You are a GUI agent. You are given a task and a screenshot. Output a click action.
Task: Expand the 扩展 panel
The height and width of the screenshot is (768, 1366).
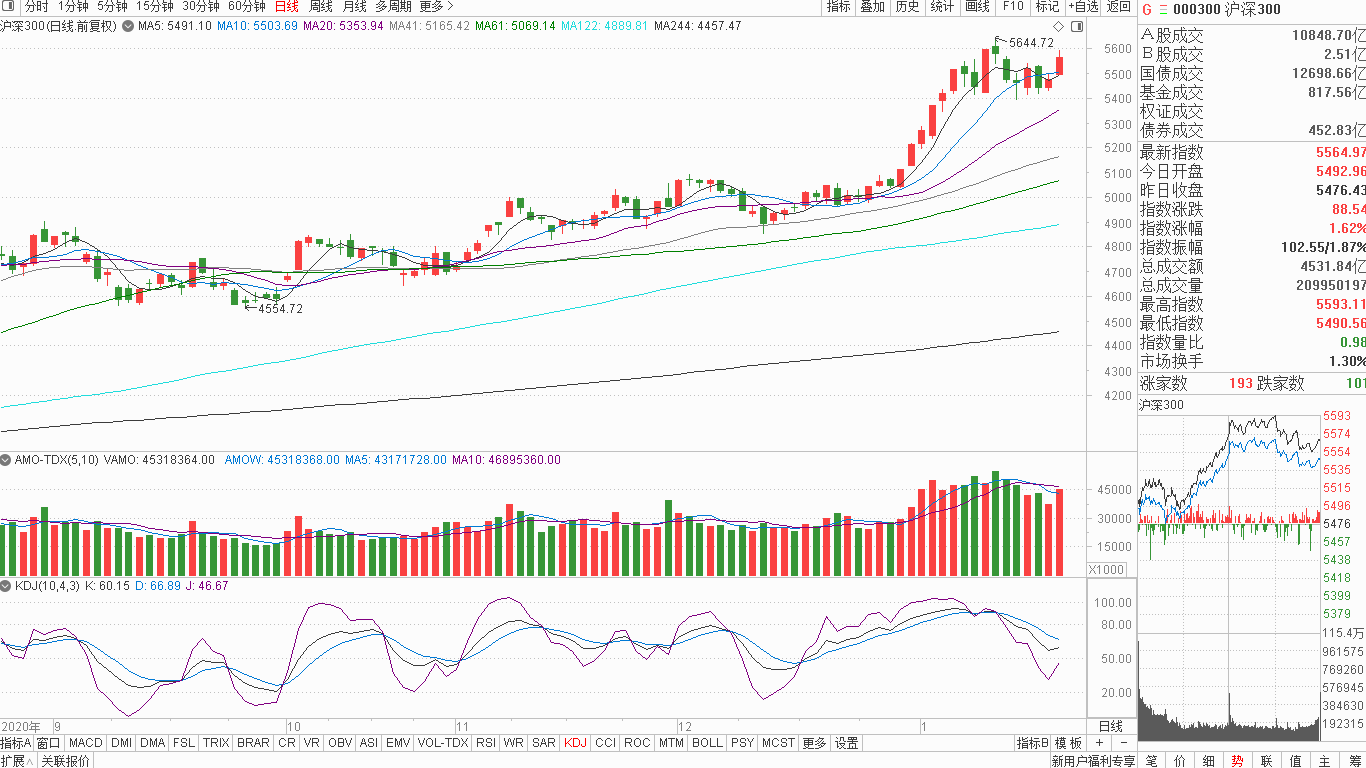coord(17,761)
